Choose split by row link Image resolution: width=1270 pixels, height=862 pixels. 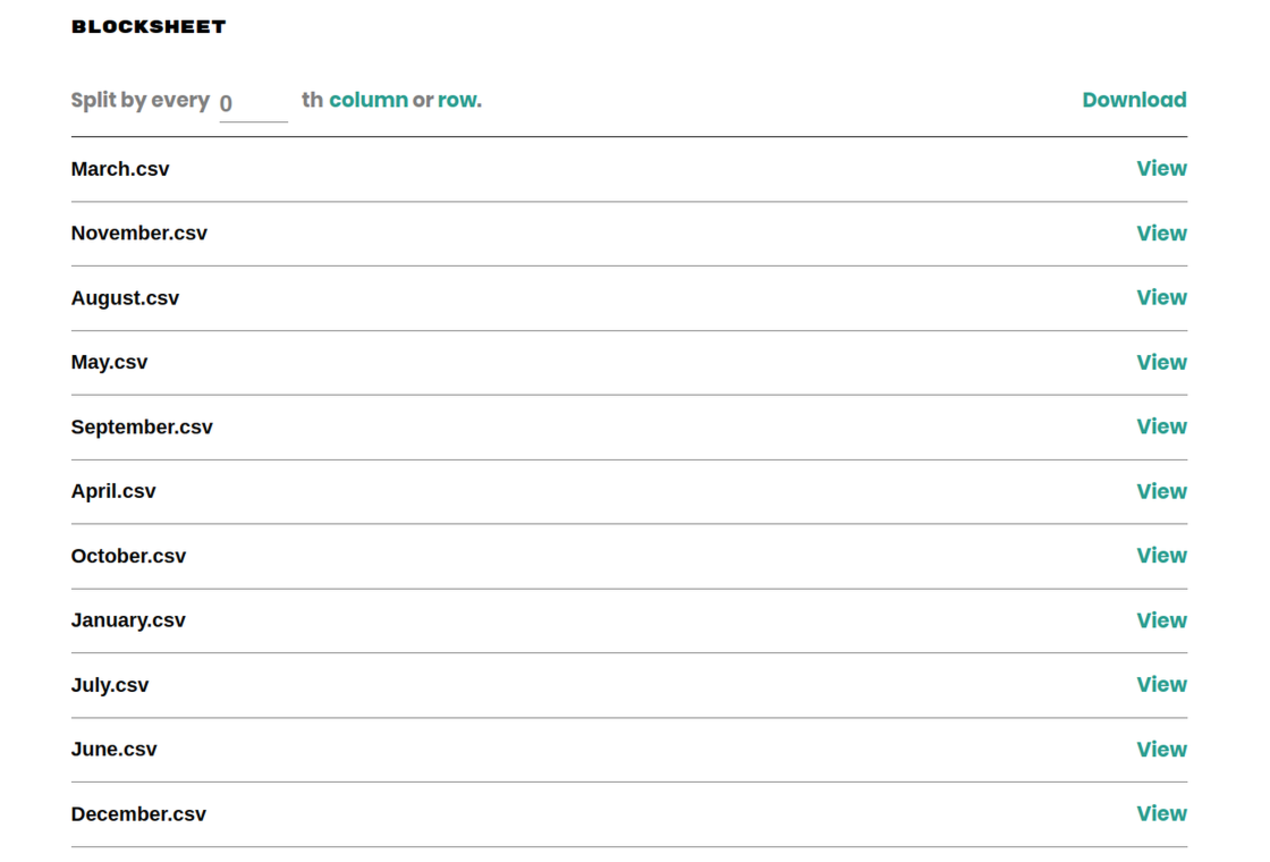(x=457, y=100)
